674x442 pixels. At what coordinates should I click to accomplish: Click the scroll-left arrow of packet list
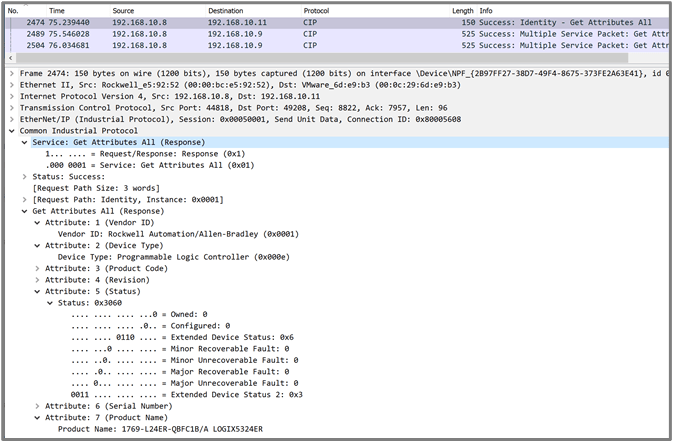coord(11,58)
